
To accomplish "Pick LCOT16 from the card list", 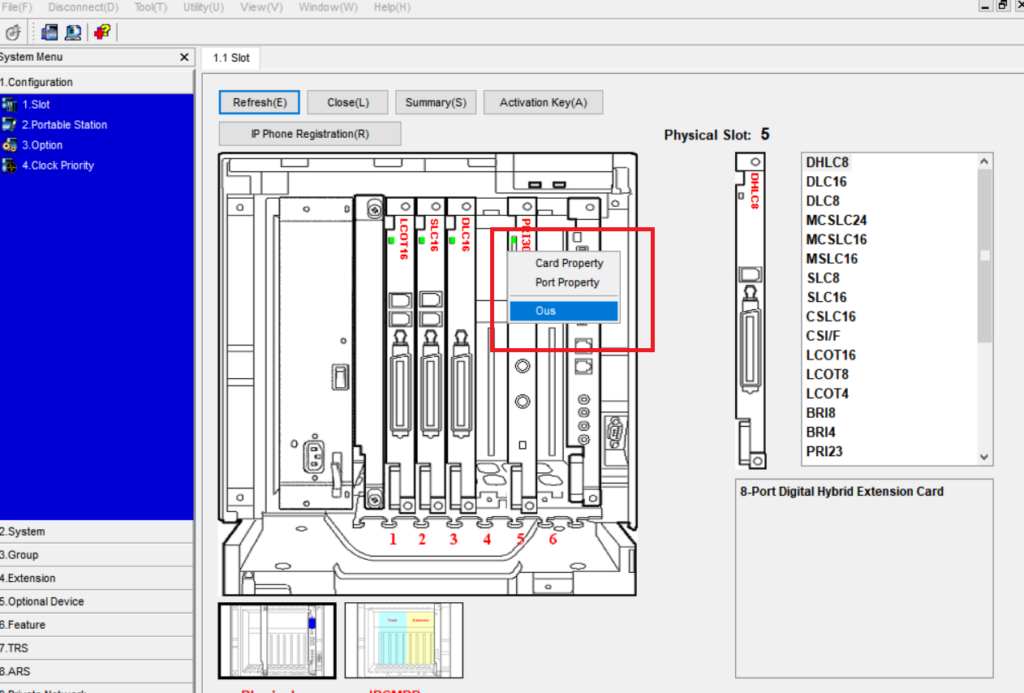I will pyautogui.click(x=830, y=355).
